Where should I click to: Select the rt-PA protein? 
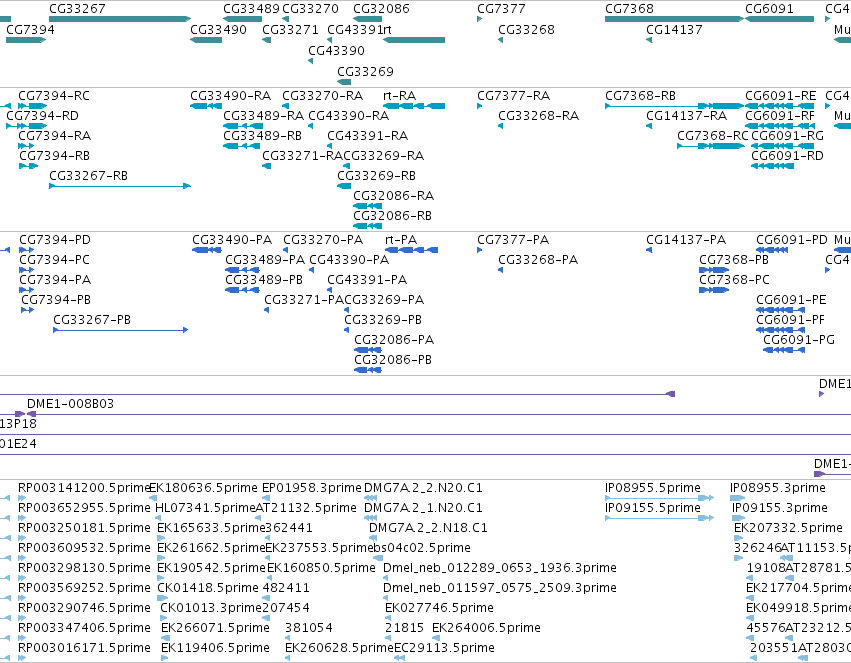point(411,250)
